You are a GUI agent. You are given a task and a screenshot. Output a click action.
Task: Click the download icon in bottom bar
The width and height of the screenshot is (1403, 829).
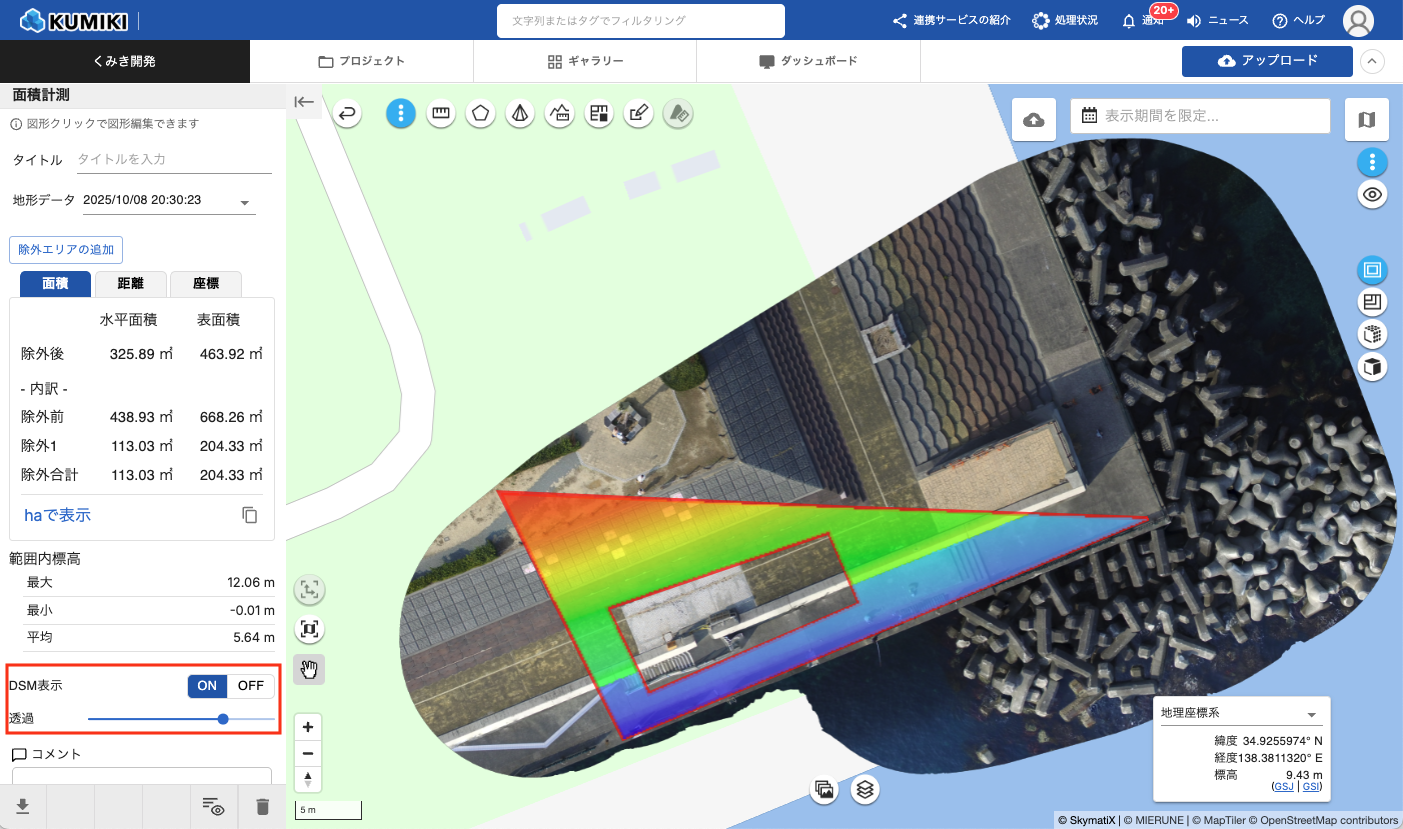pyautogui.click(x=22, y=806)
